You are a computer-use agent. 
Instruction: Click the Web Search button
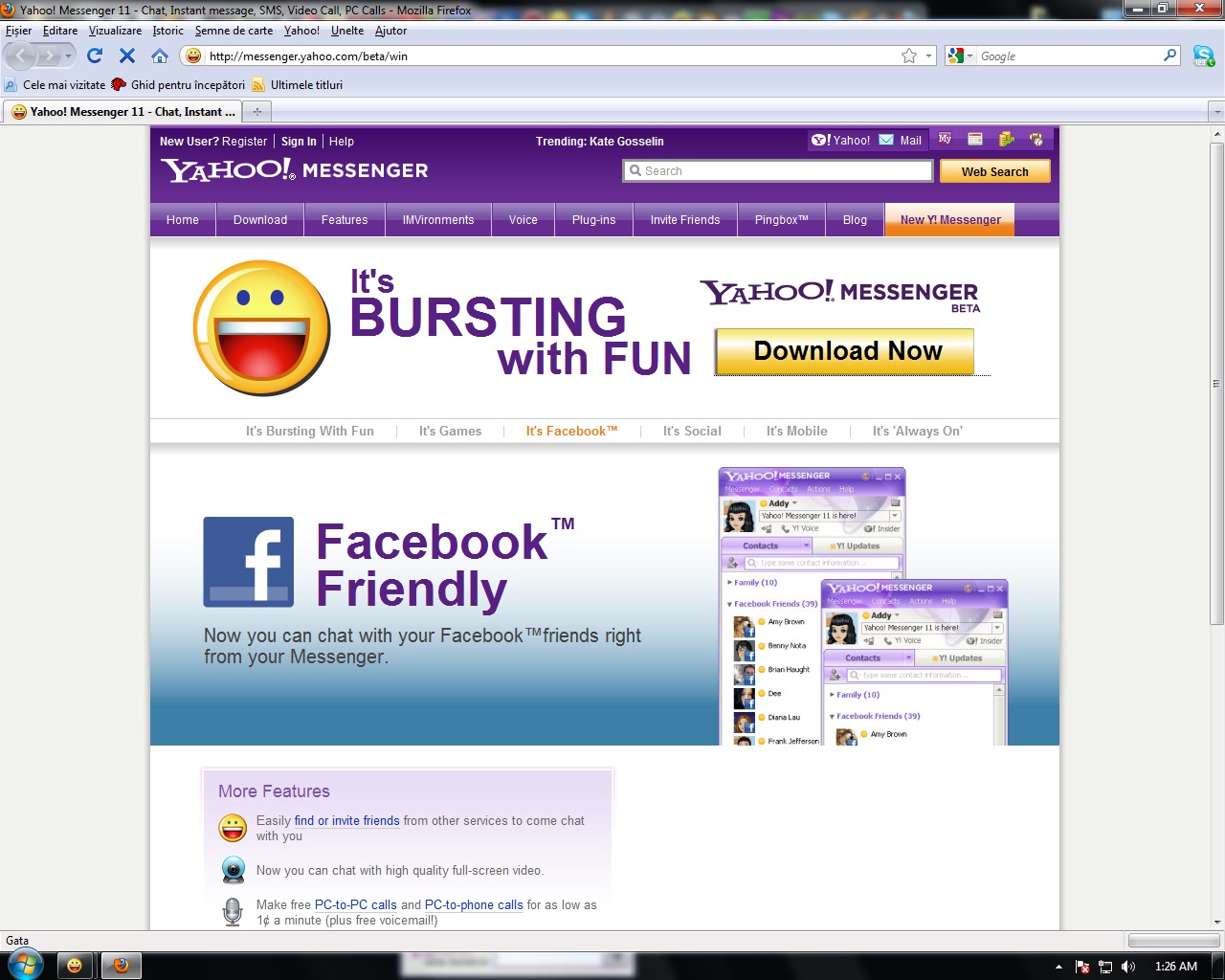(x=994, y=171)
